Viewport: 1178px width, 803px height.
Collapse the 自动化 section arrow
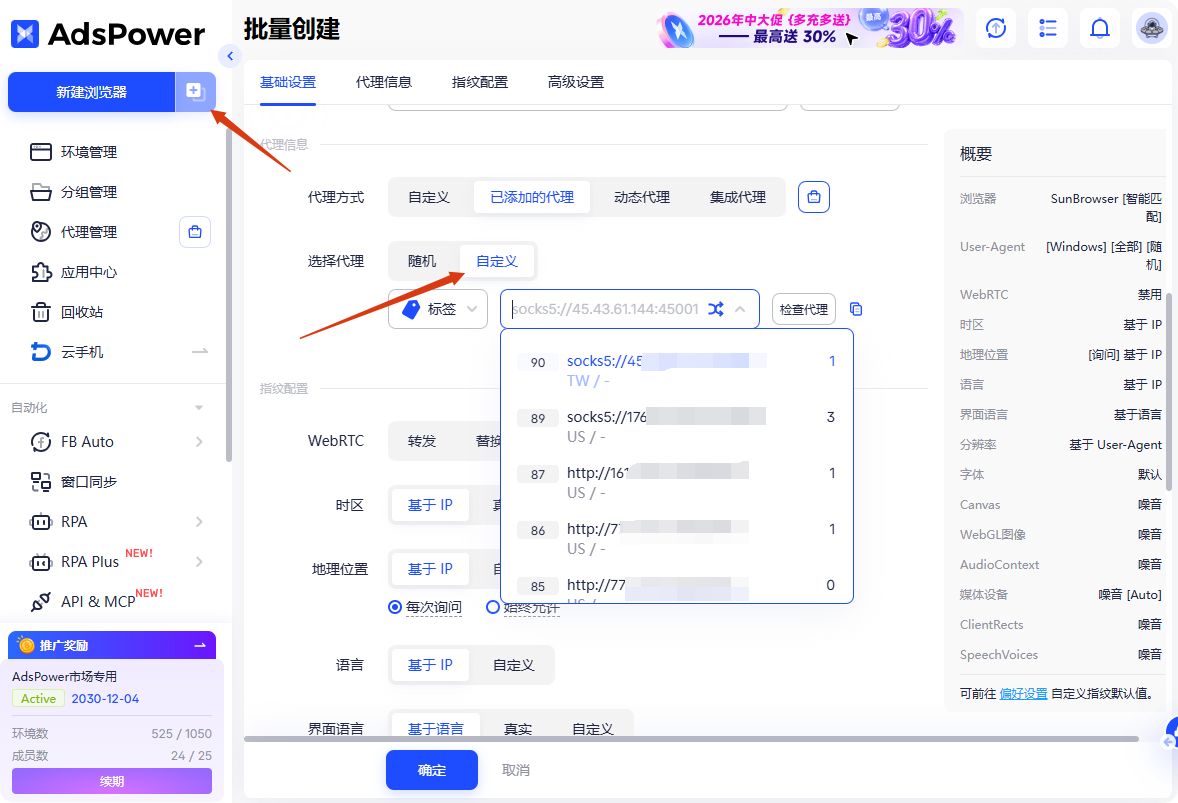point(199,407)
